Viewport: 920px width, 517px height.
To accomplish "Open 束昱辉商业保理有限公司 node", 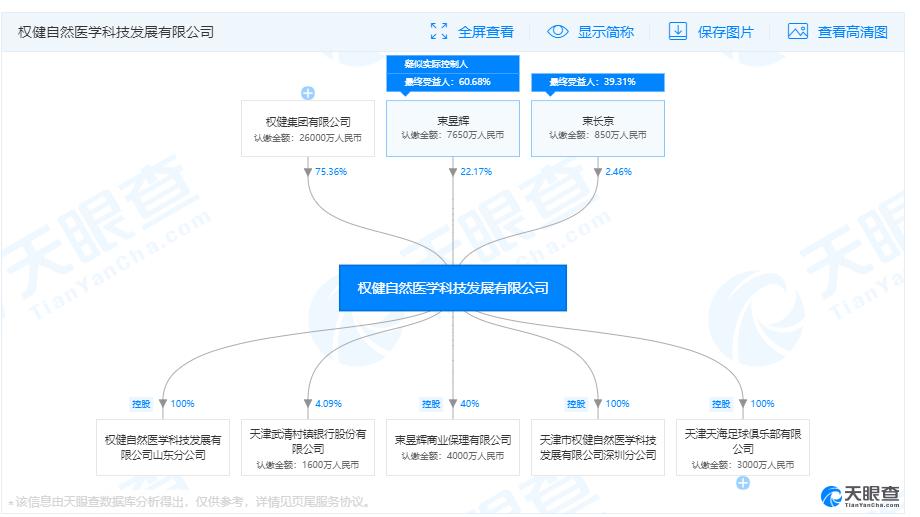I will [452, 447].
